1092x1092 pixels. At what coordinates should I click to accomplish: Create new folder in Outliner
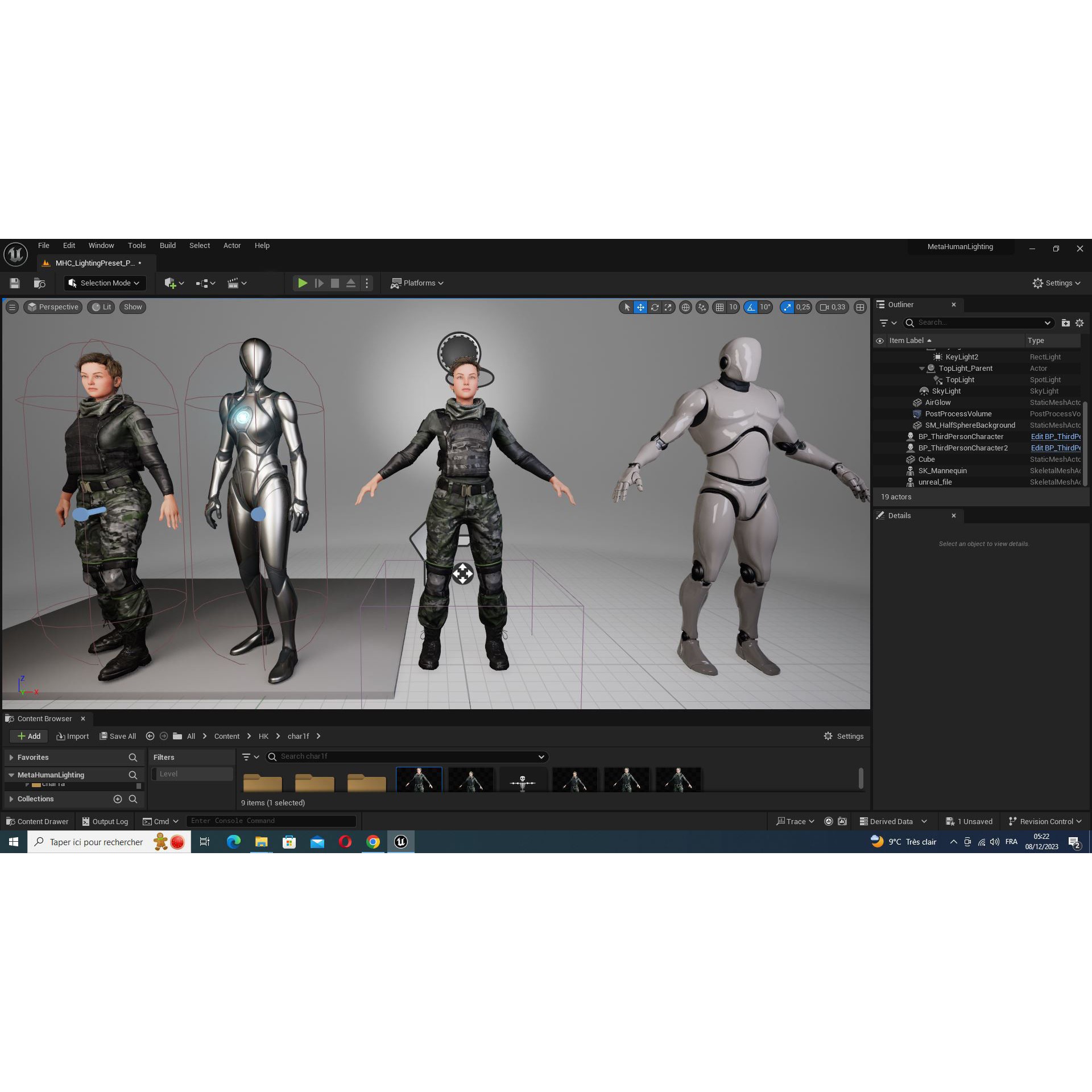[x=1065, y=322]
